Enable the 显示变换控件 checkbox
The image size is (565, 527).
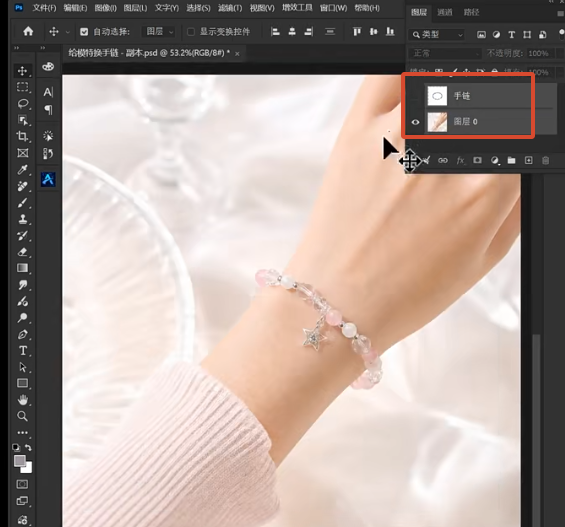click(191, 32)
